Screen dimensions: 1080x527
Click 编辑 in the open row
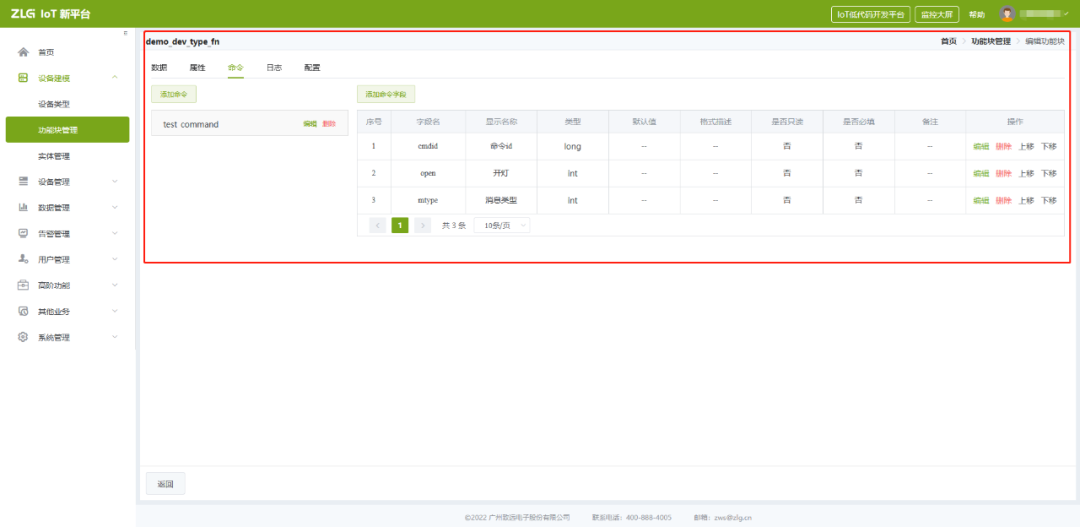tap(981, 174)
